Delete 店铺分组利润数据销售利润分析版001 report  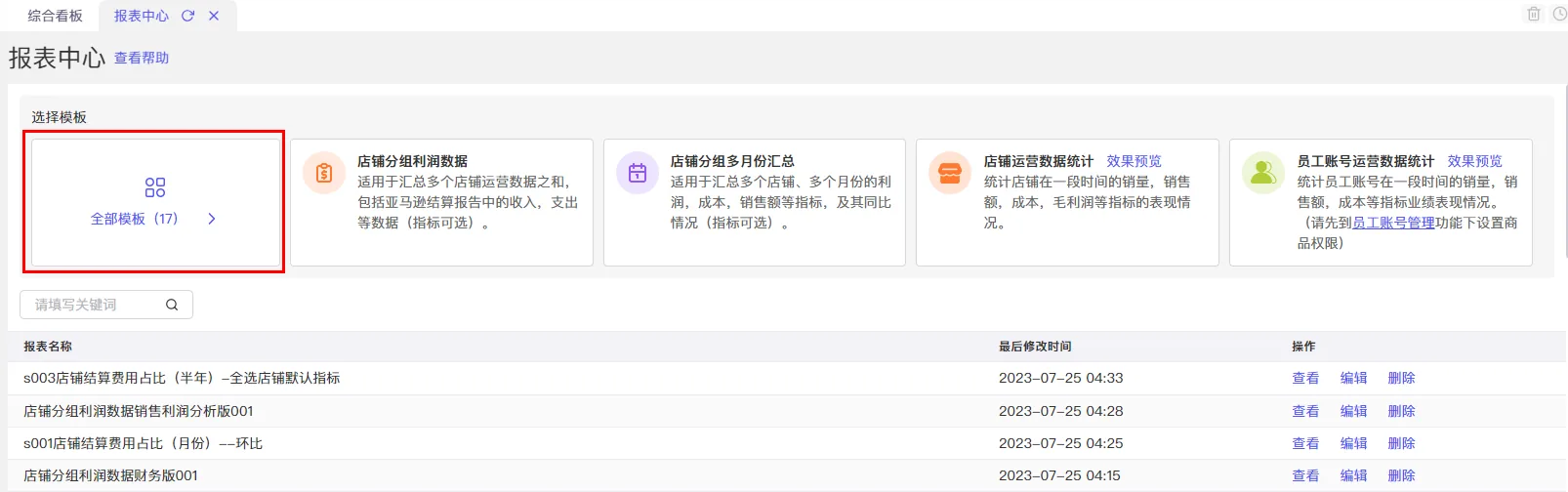point(1401,411)
